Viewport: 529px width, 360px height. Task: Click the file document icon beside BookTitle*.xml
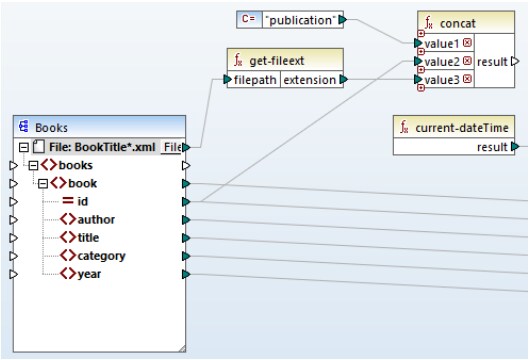39,147
